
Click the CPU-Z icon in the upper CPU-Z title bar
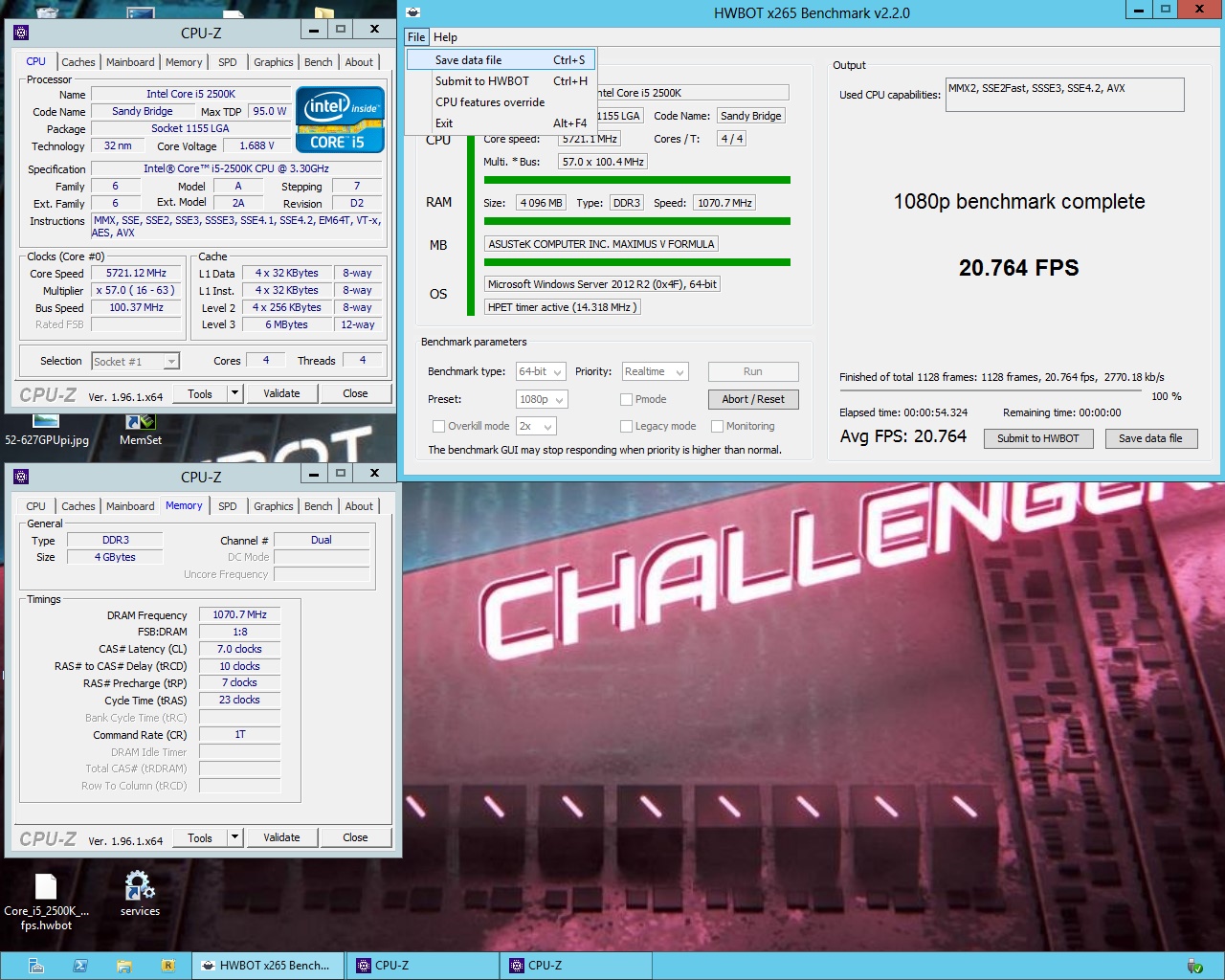tap(21, 33)
